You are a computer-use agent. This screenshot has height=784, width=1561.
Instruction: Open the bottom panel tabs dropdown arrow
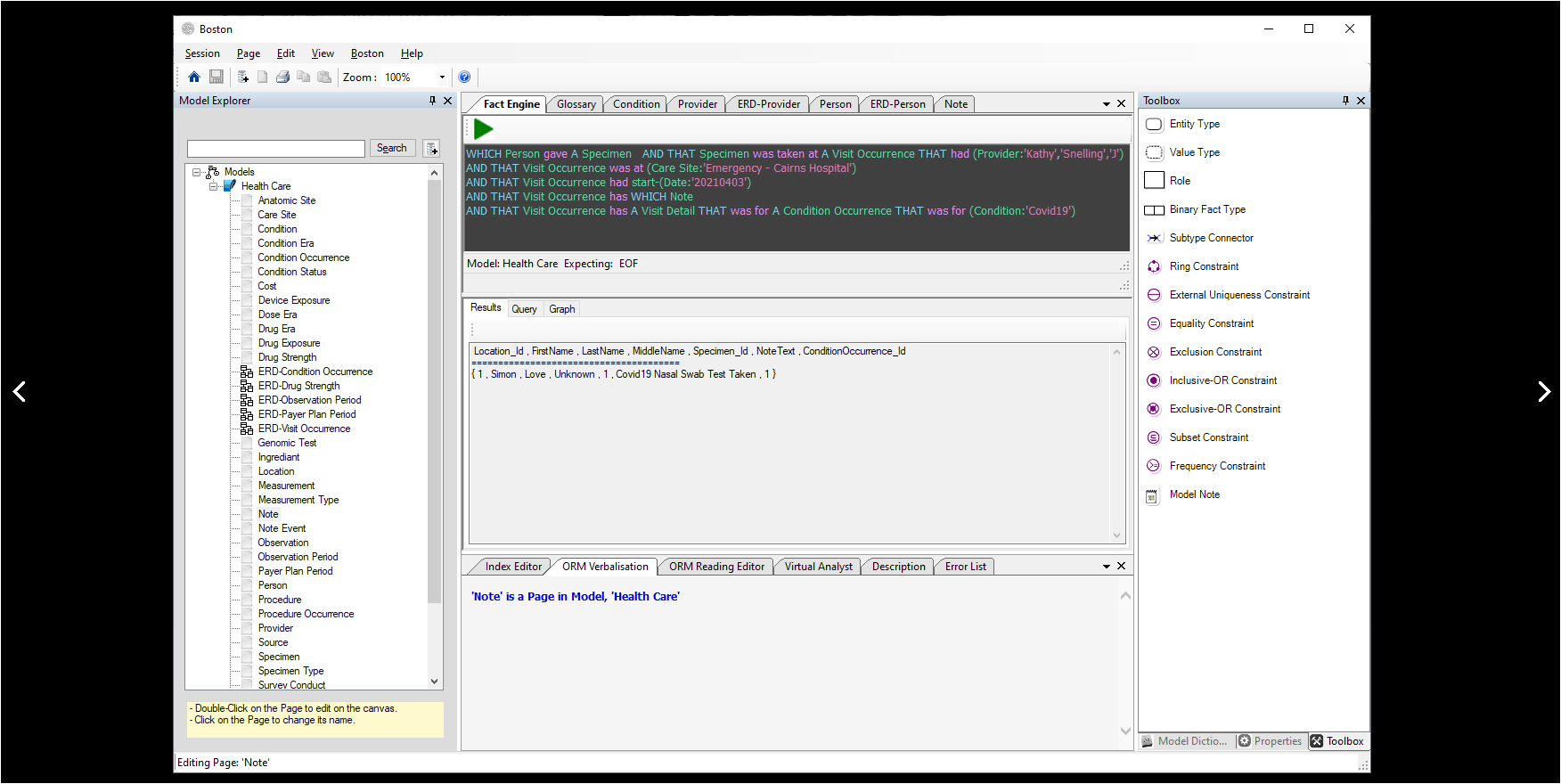tap(1107, 567)
